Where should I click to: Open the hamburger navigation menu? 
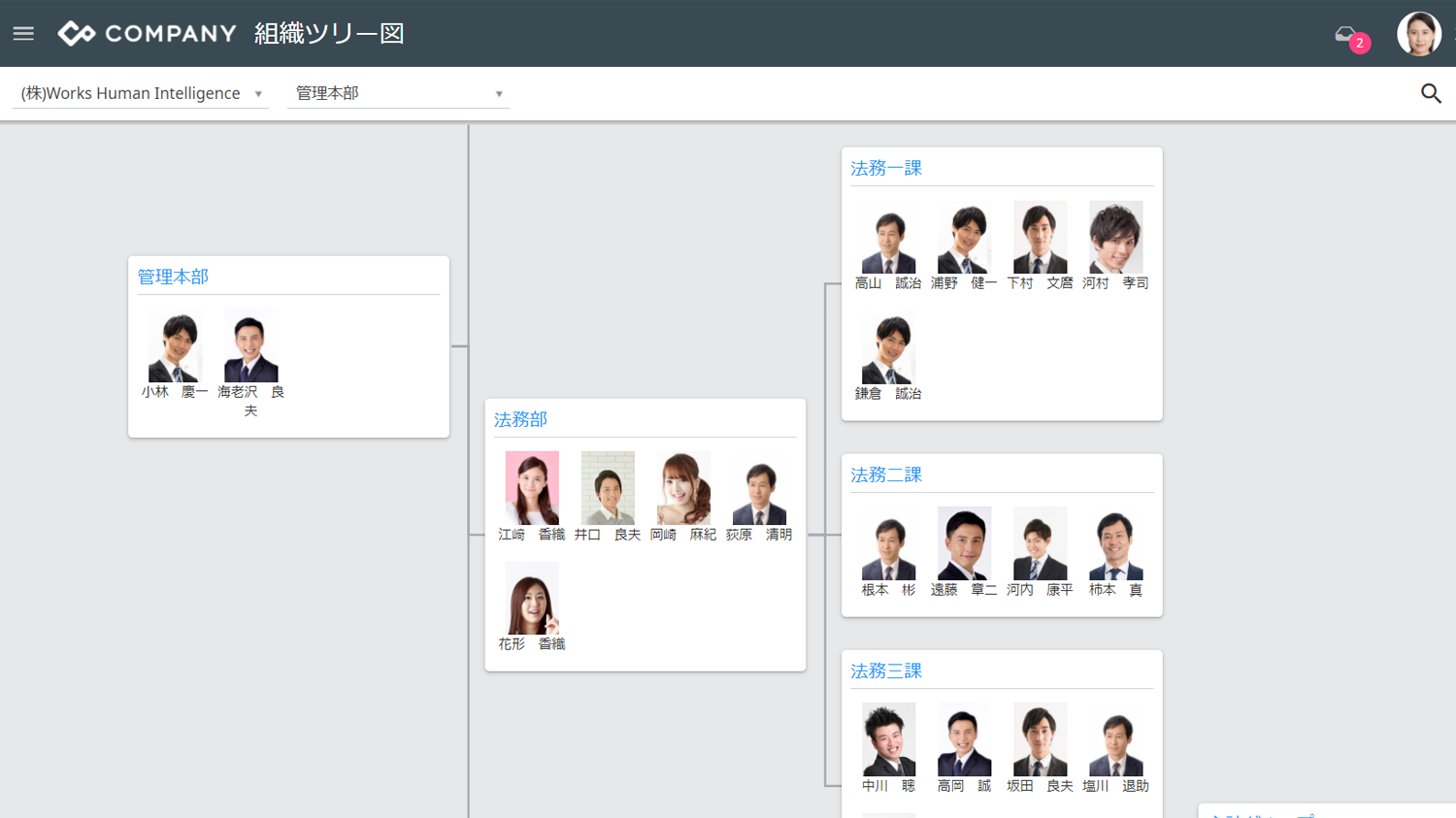[23, 34]
